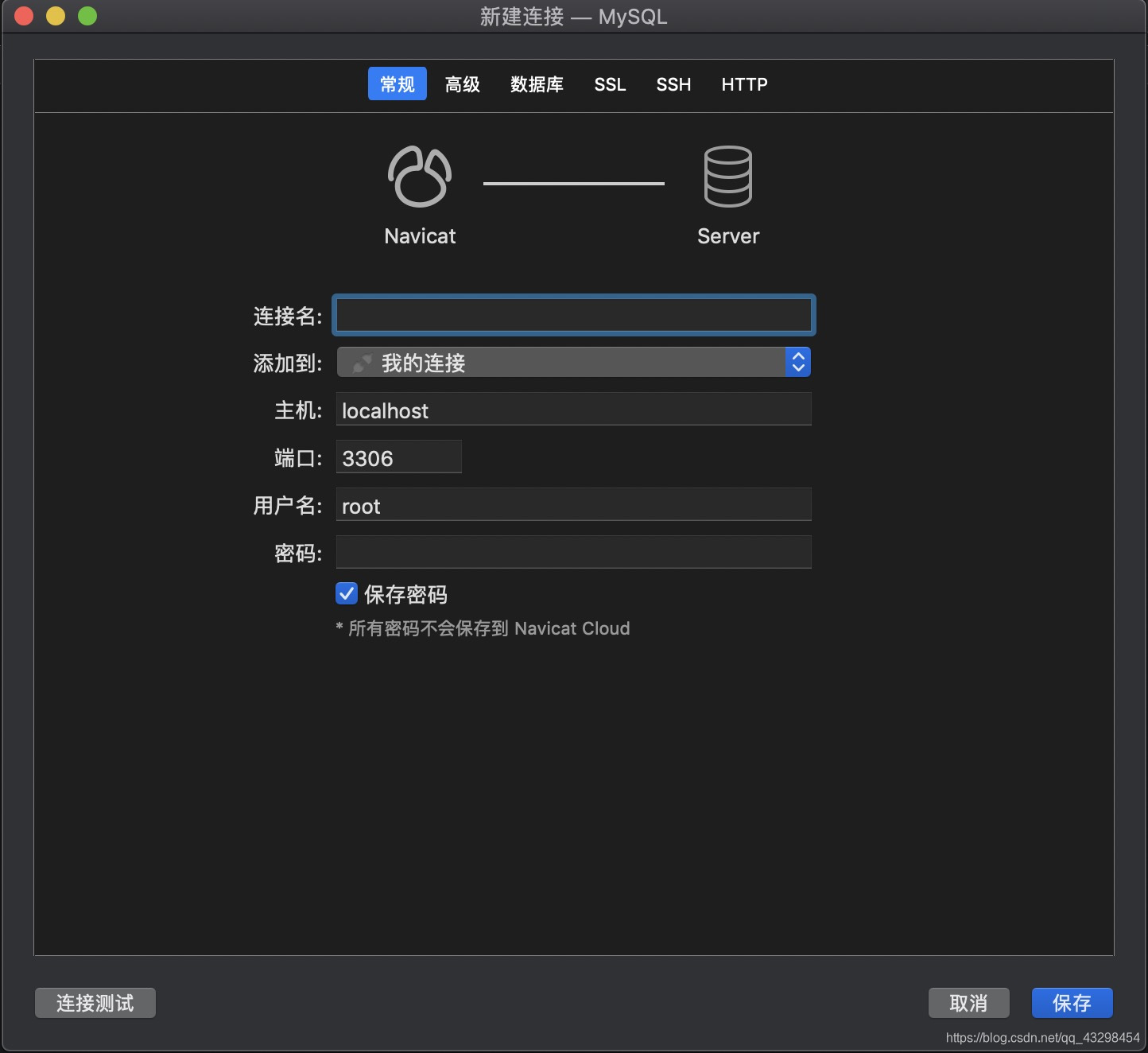Open the 数据库 tab
This screenshot has width=1148, height=1053.
point(537,84)
